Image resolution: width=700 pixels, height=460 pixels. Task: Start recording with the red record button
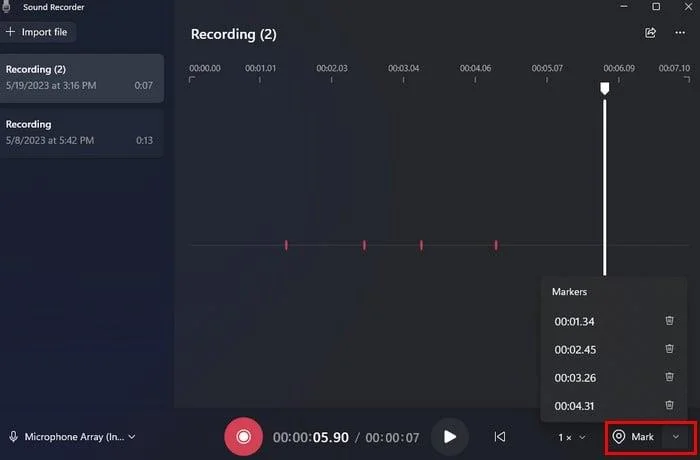(243, 437)
